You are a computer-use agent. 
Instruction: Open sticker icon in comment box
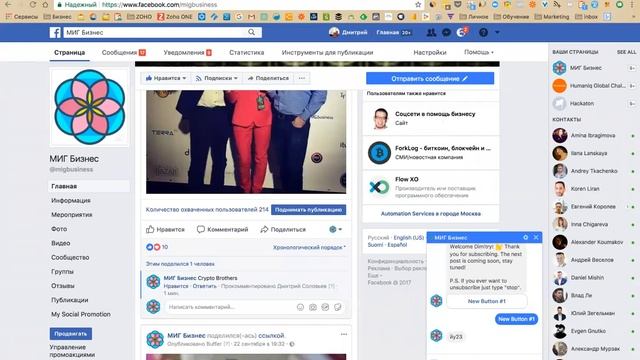coord(338,307)
